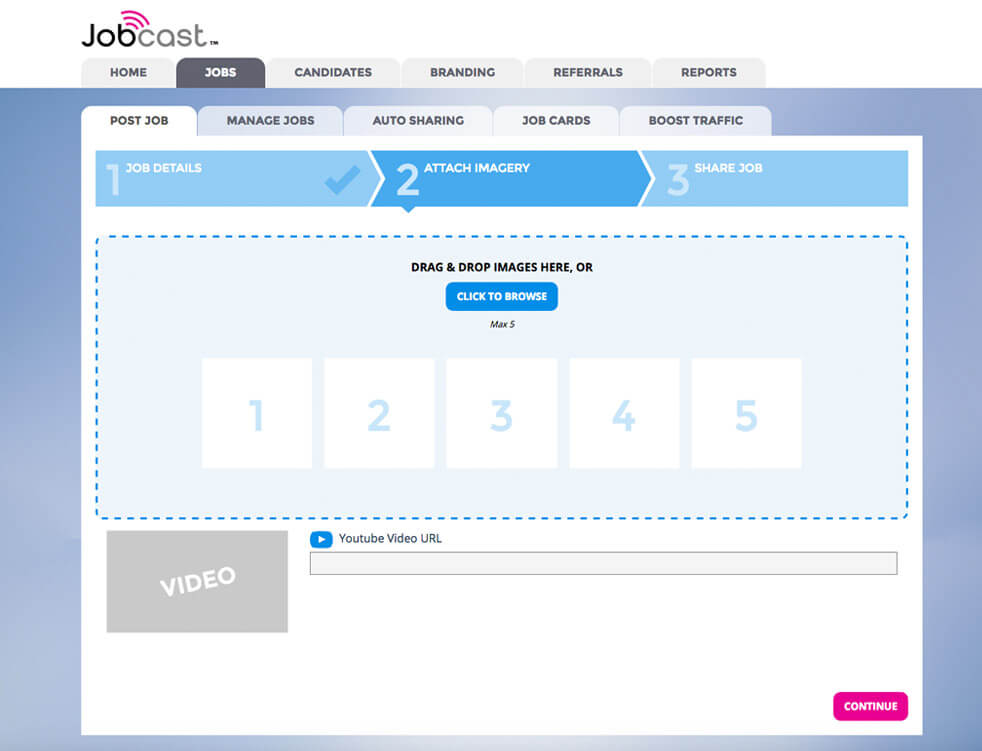
Task: Switch to the Referrals tab
Action: pyautogui.click(x=588, y=73)
